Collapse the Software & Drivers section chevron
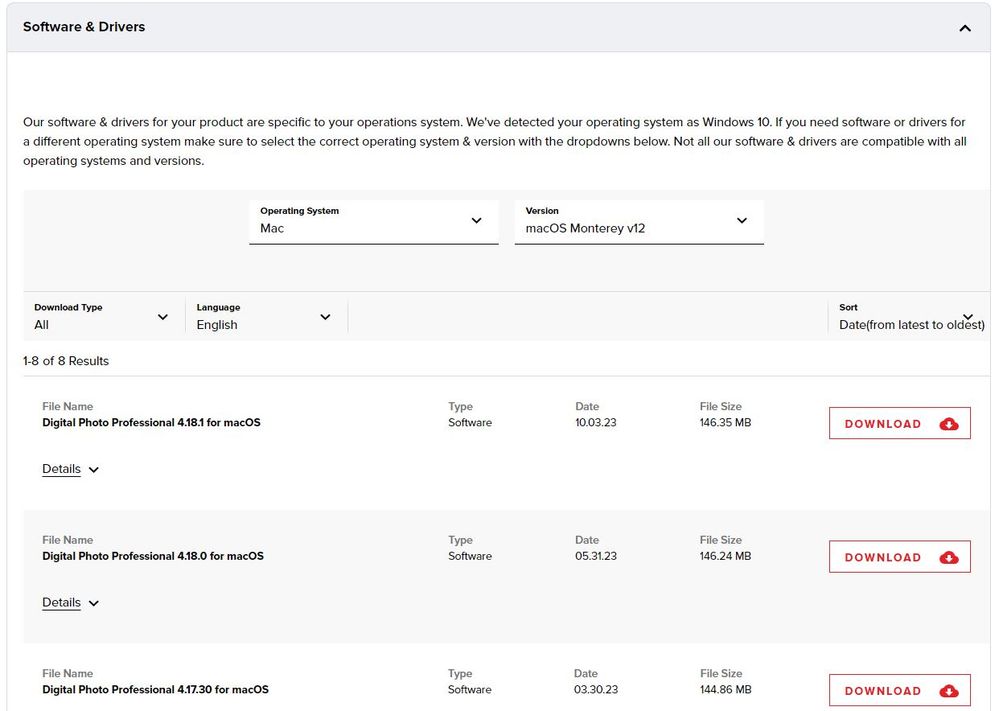This screenshot has width=999, height=711. tap(964, 28)
